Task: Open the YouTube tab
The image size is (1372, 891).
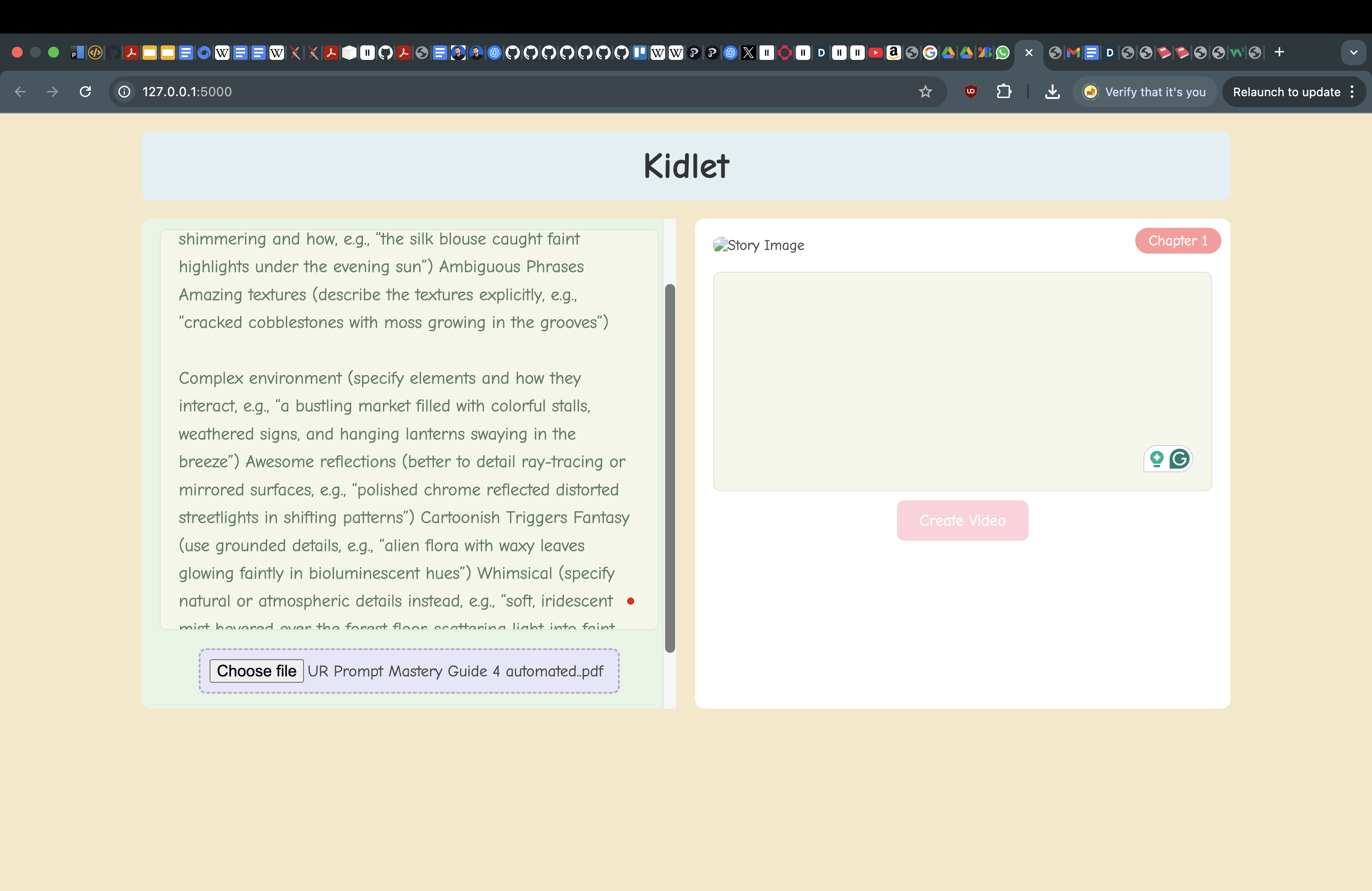Action: pos(875,53)
